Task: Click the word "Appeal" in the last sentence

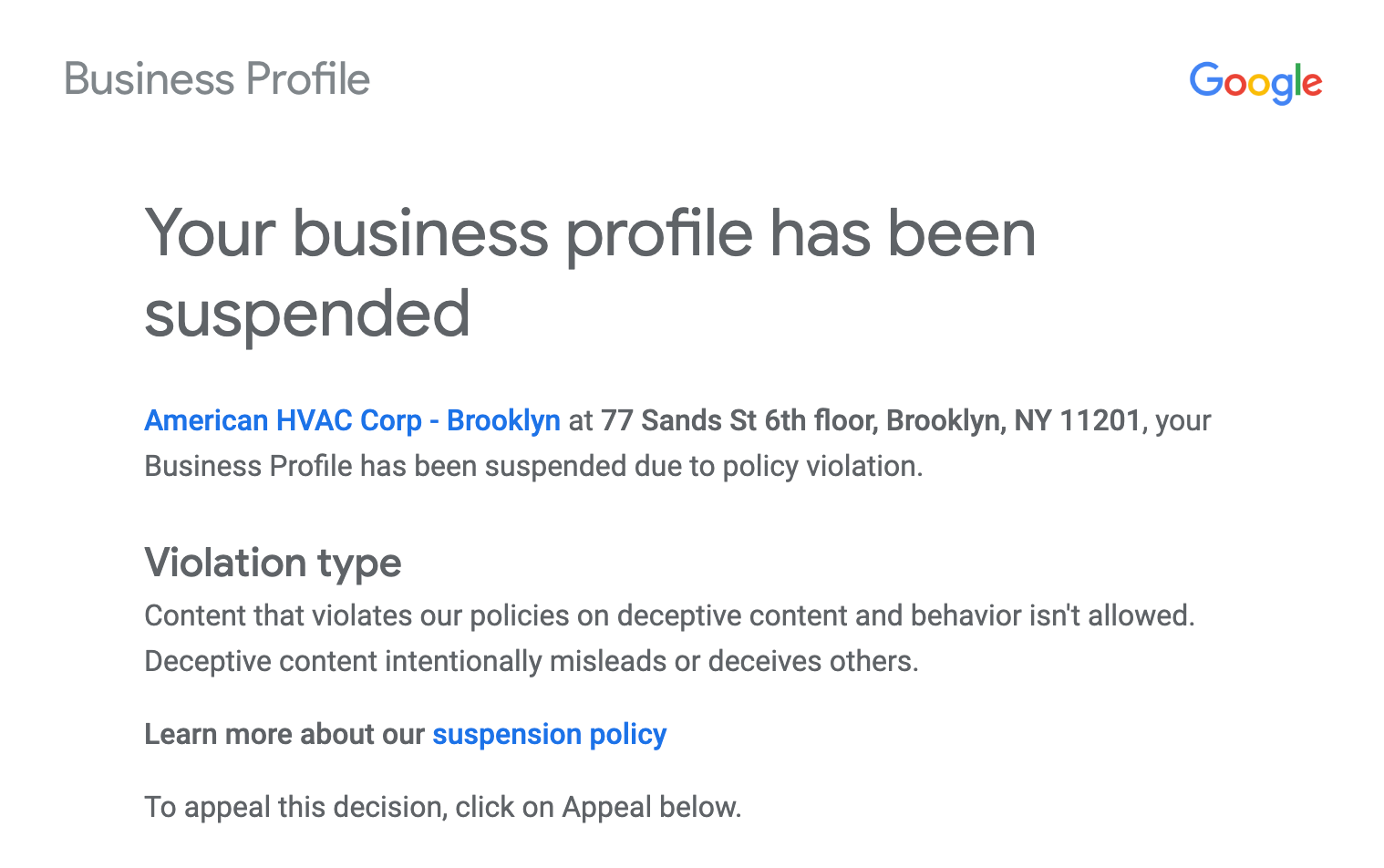Action: tap(607, 807)
